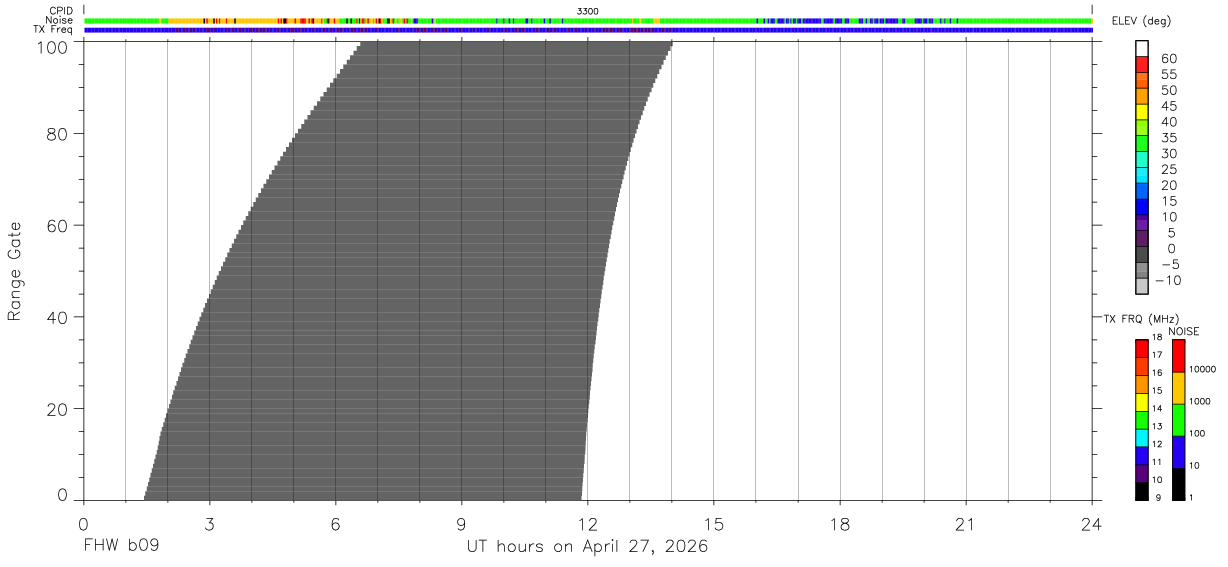Select the dark gray −5 to 0 elevation swatch

(x=1141, y=256)
